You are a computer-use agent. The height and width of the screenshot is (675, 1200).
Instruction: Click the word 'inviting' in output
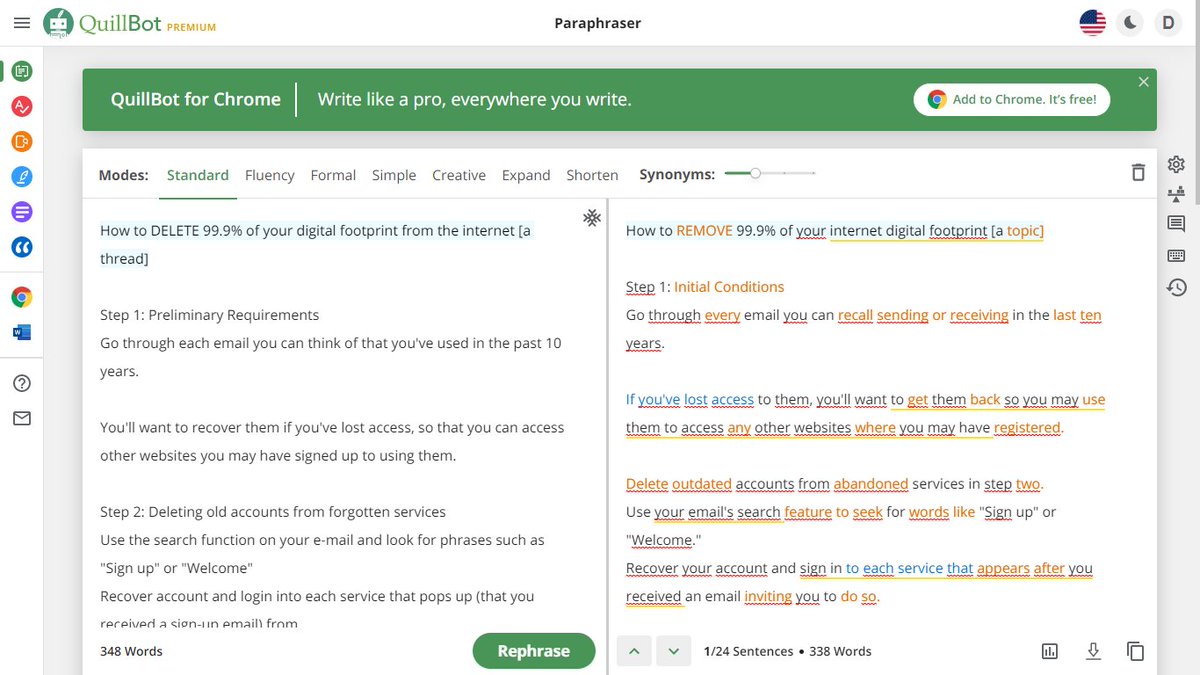point(768,597)
